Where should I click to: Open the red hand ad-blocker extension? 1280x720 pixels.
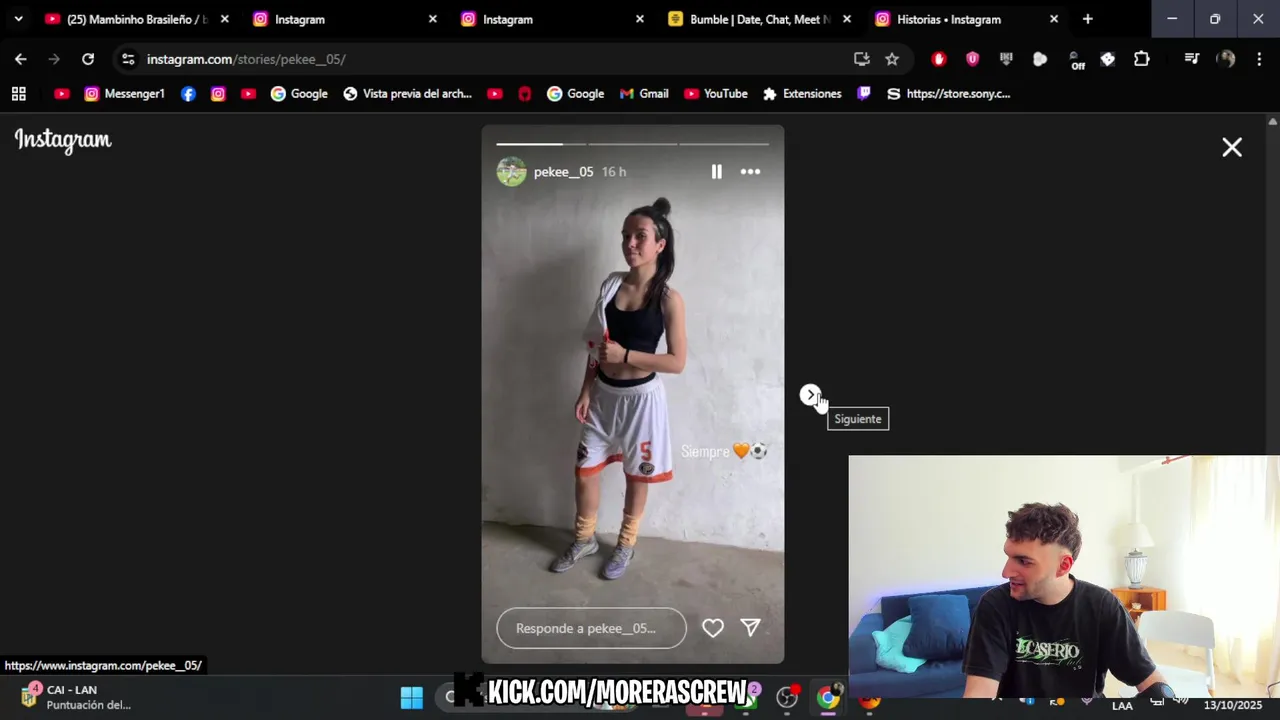938,59
